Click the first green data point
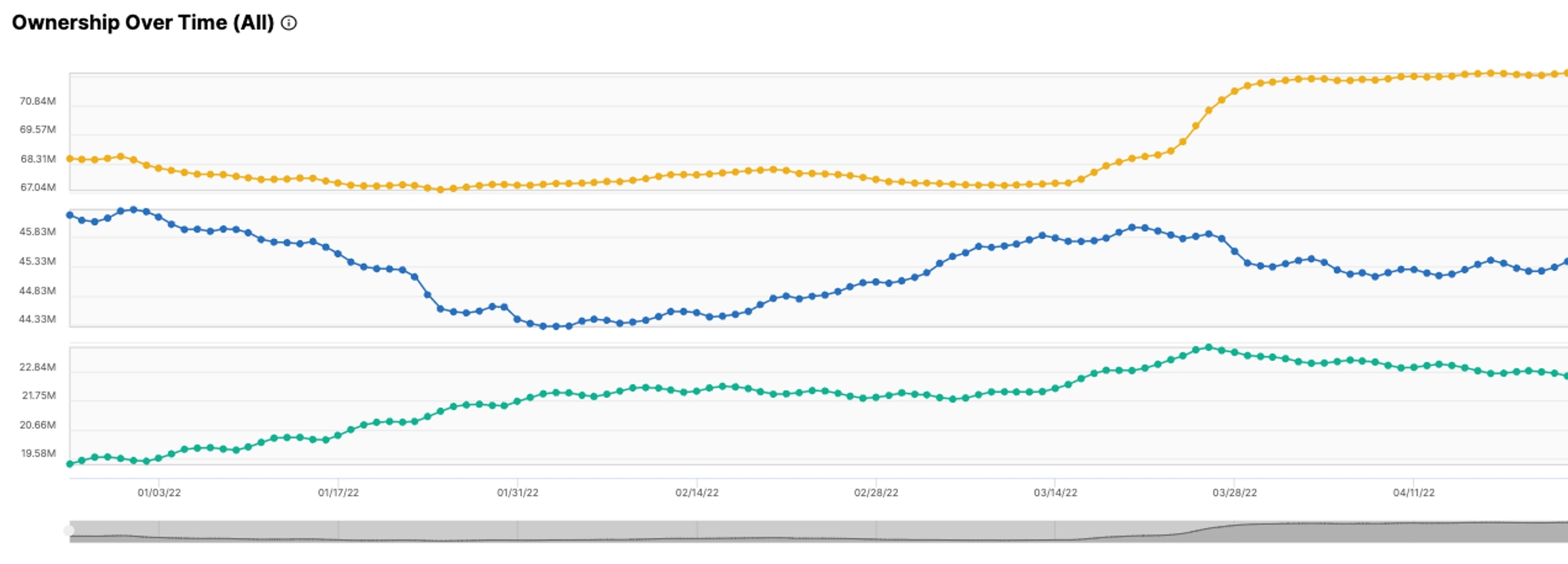This screenshot has height=564, width=1568. pos(70,464)
